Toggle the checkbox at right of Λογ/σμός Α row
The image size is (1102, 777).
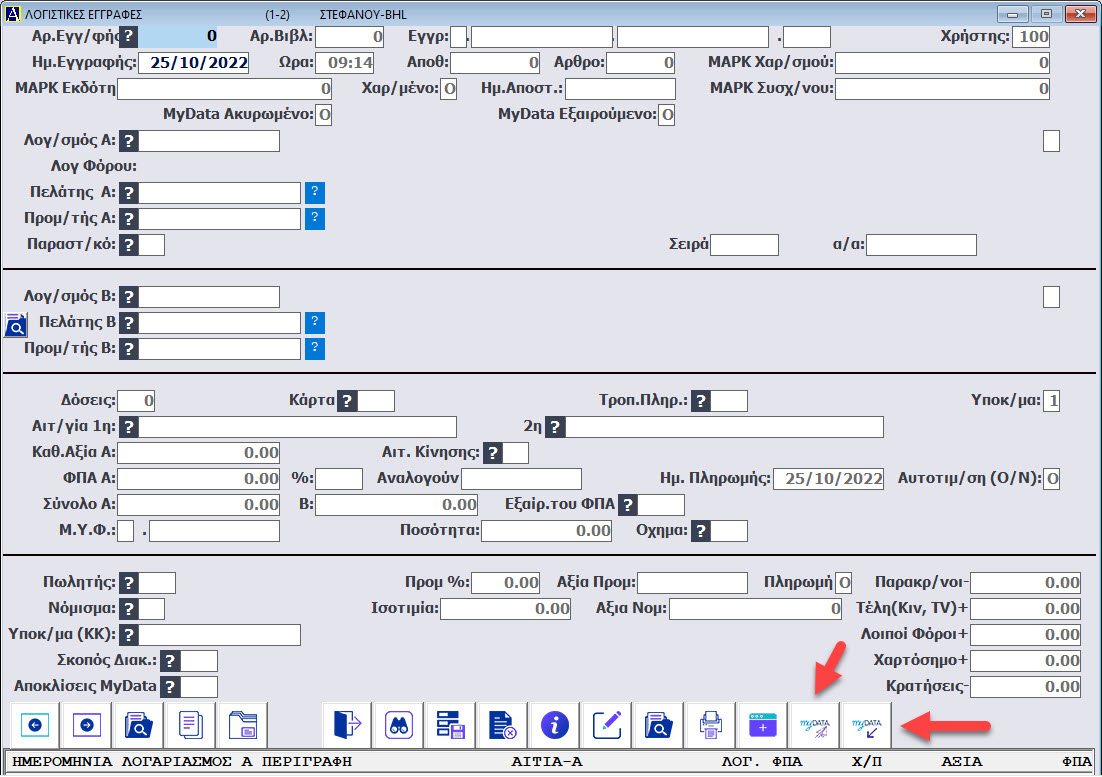click(1051, 141)
